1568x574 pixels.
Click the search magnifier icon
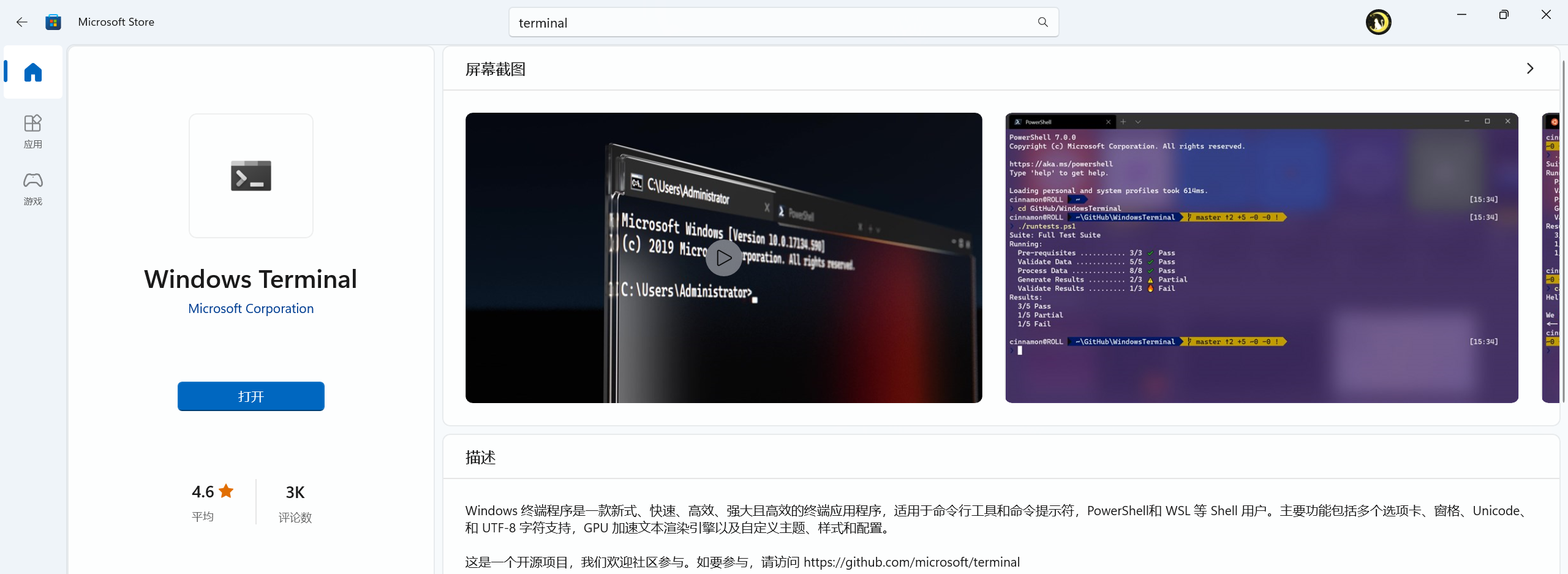click(1043, 22)
